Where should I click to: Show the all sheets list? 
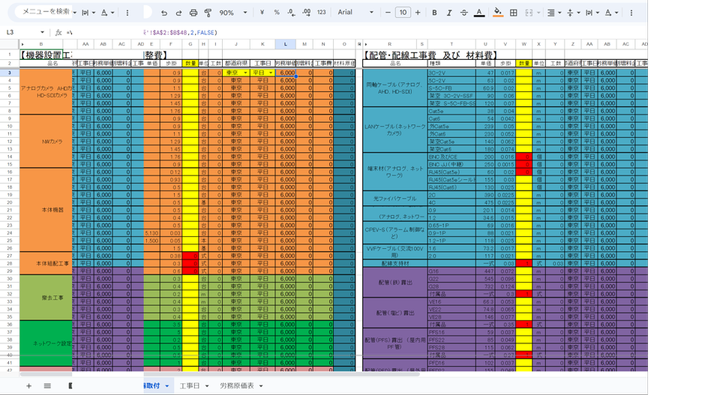[47, 386]
